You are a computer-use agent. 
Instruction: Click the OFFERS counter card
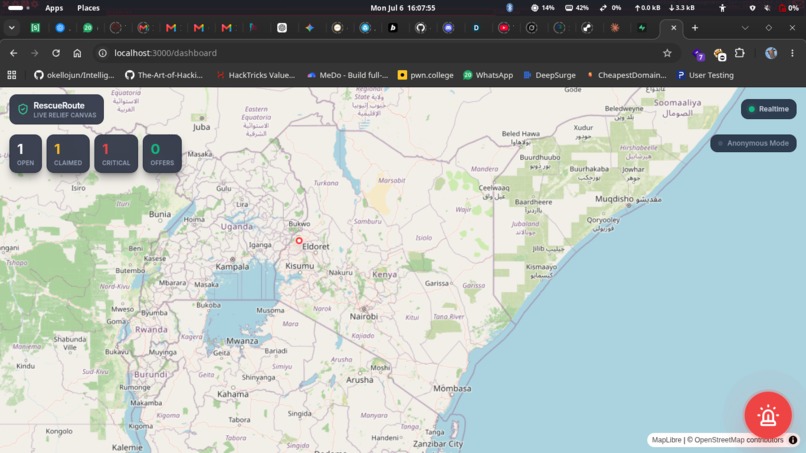coord(162,154)
